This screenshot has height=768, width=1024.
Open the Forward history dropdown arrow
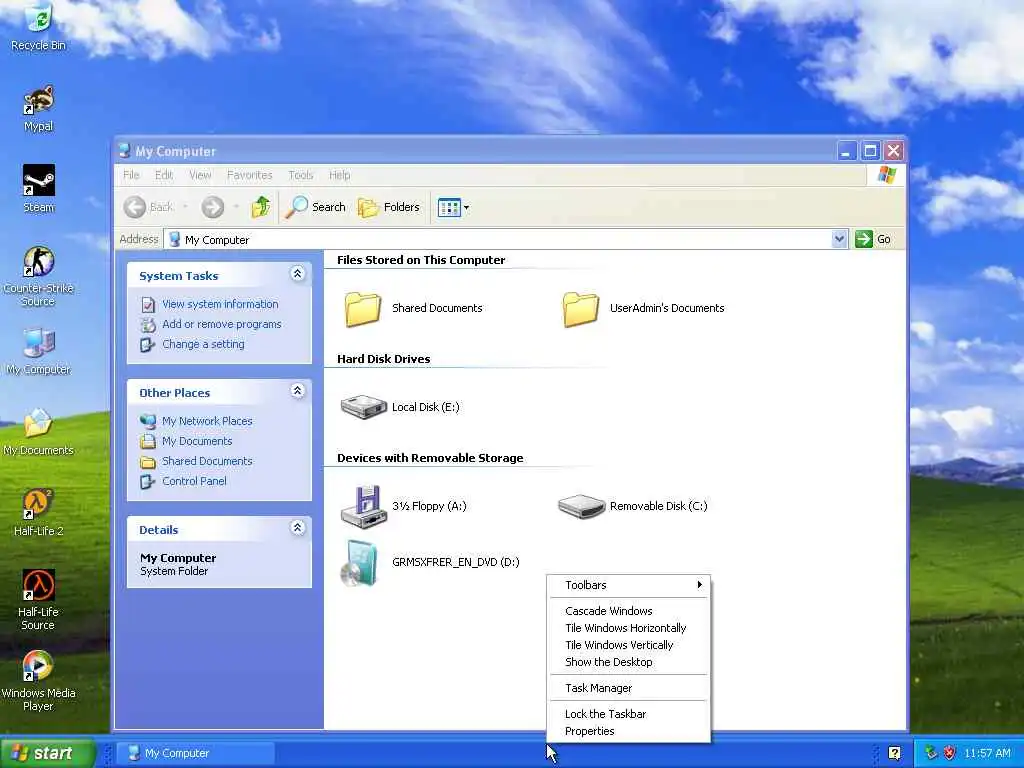(x=236, y=207)
